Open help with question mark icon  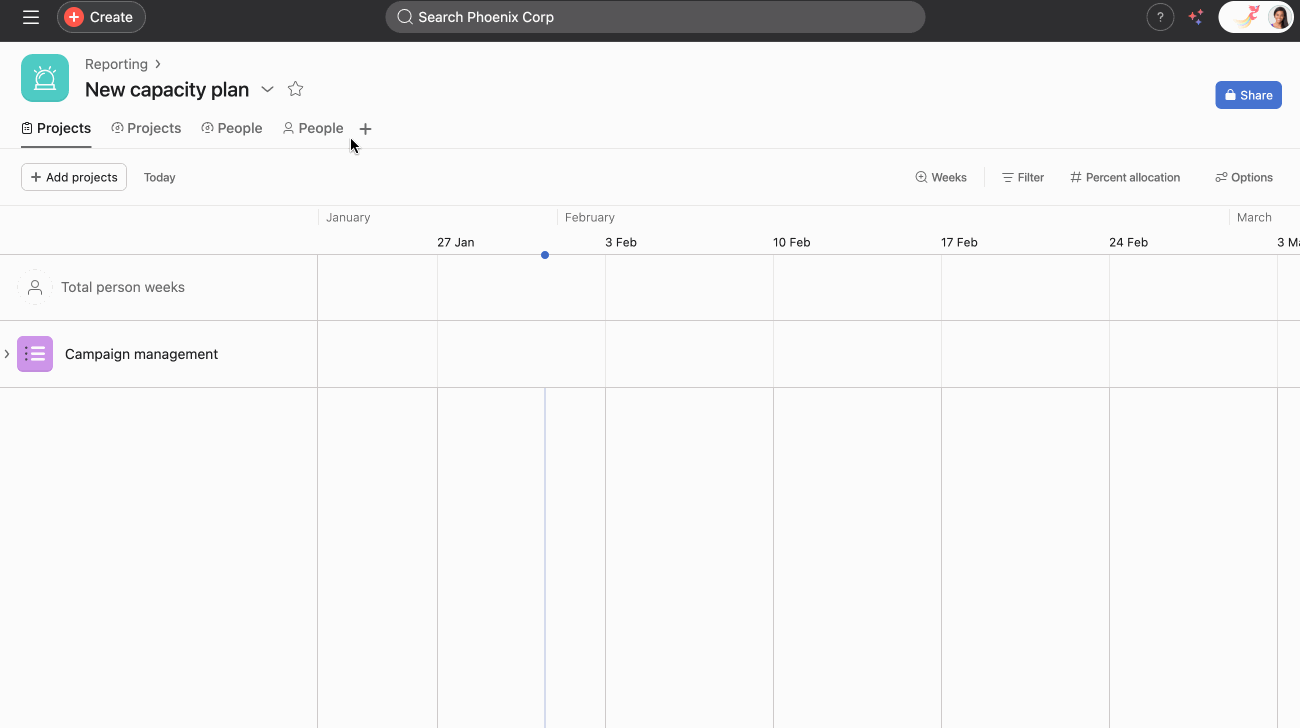(x=1160, y=17)
